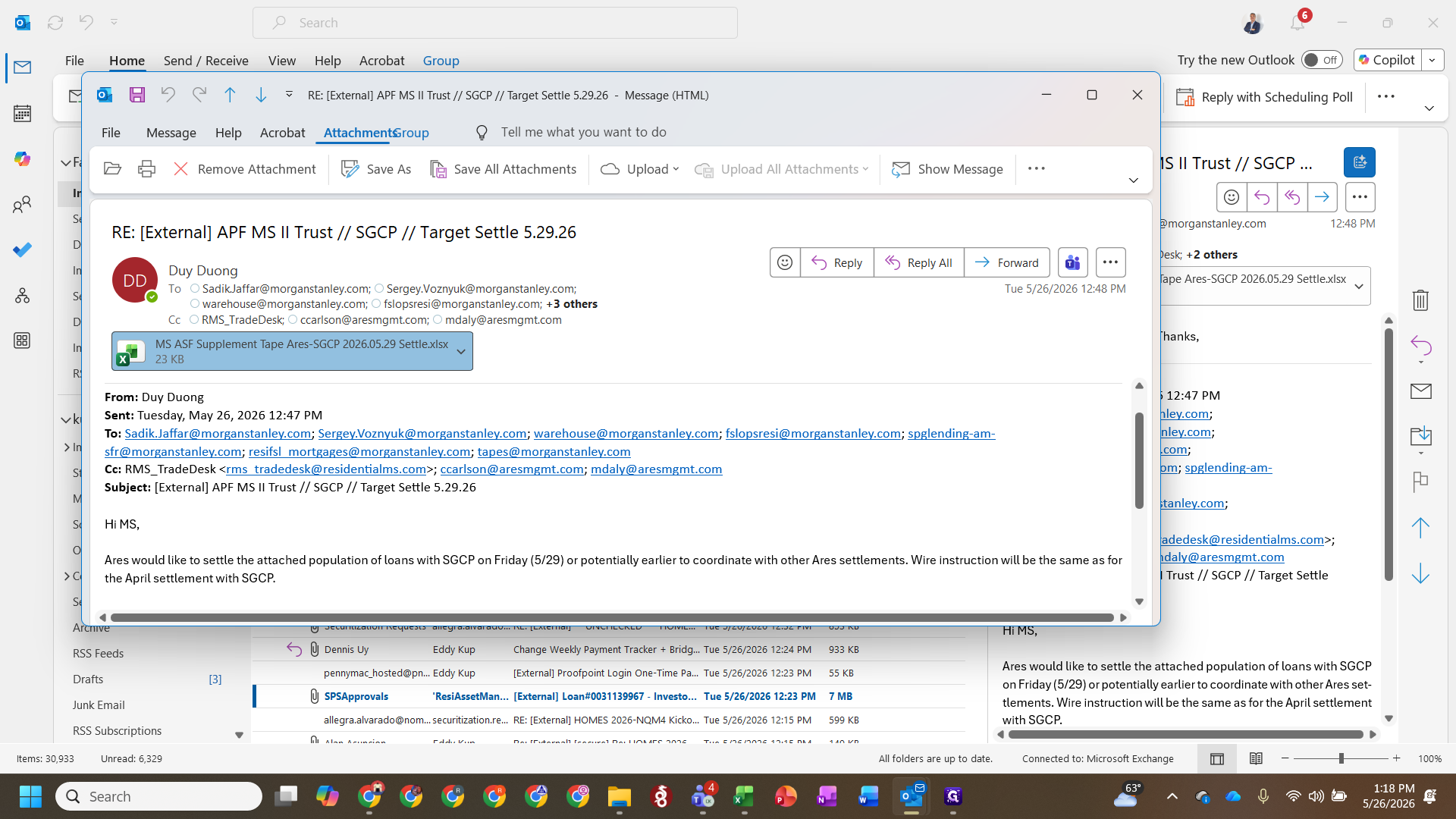Open the Junk Email folder
This screenshot has height=819, width=1456.
[99, 704]
